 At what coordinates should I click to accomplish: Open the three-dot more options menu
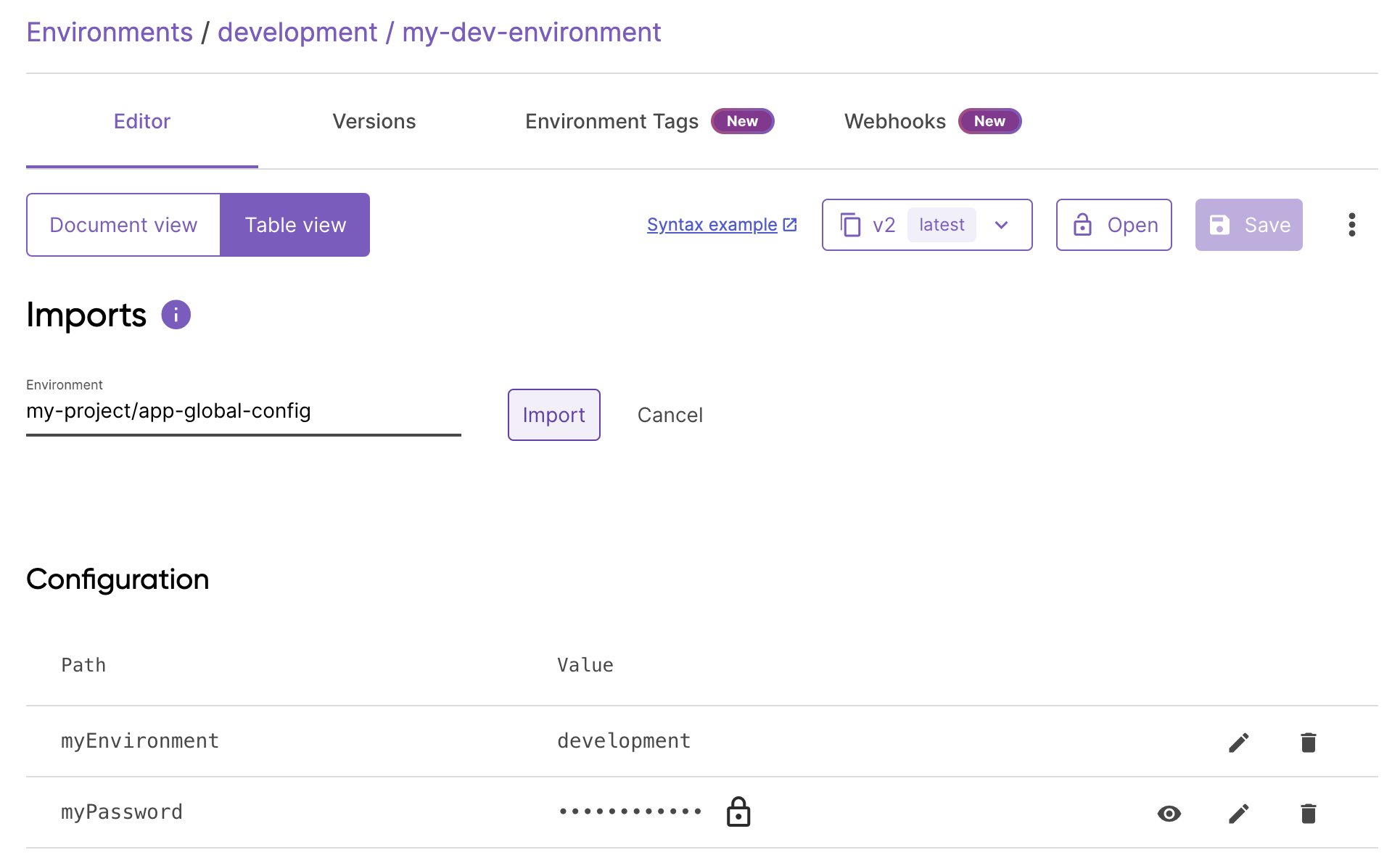pos(1351,225)
